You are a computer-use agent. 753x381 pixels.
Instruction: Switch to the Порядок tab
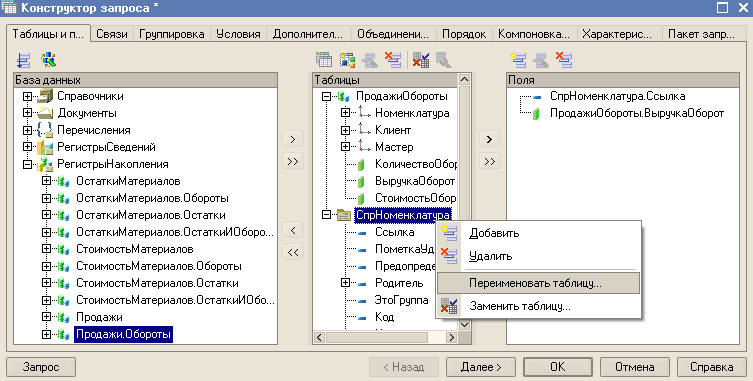[464, 34]
